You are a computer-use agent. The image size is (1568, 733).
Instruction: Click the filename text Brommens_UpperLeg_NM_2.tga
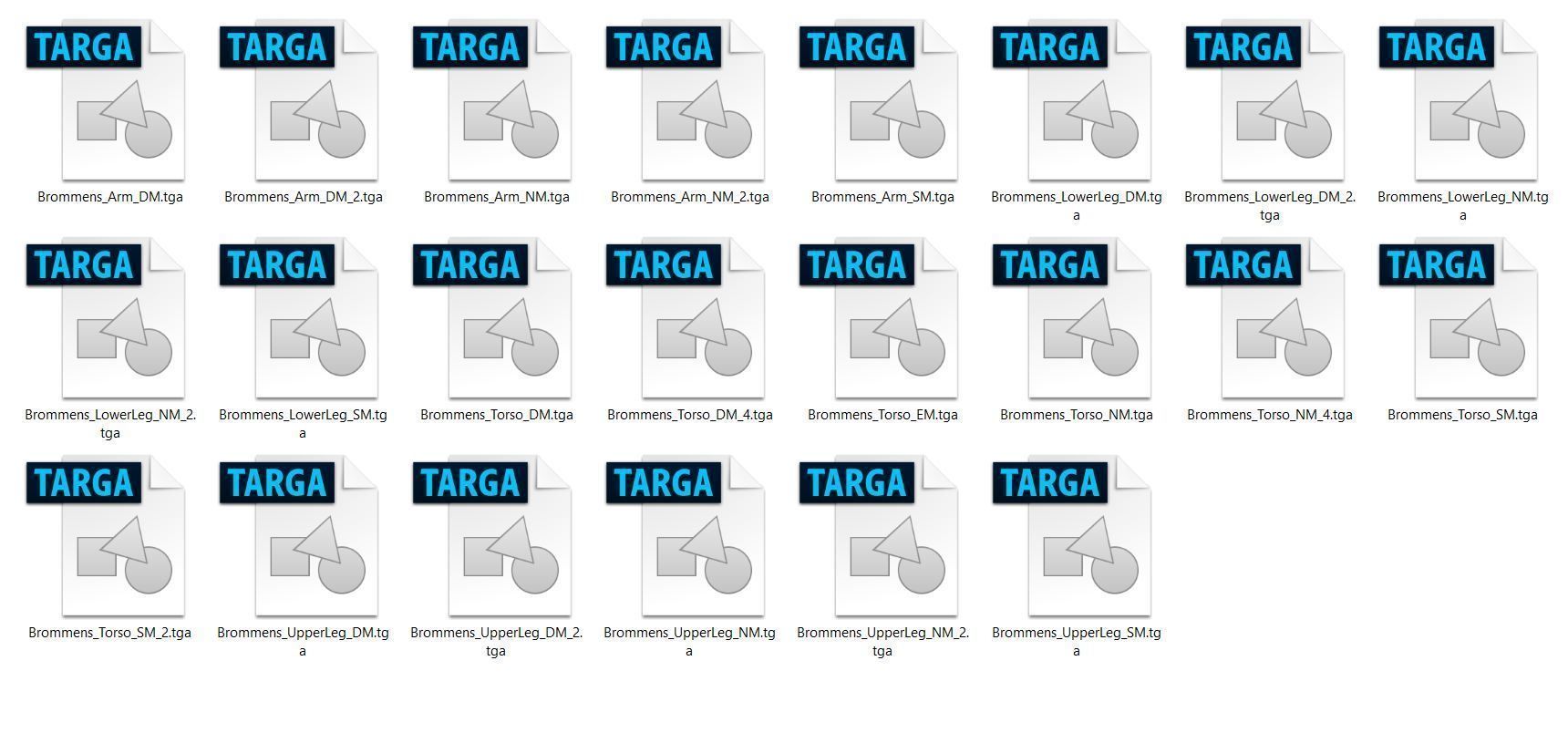(x=883, y=642)
